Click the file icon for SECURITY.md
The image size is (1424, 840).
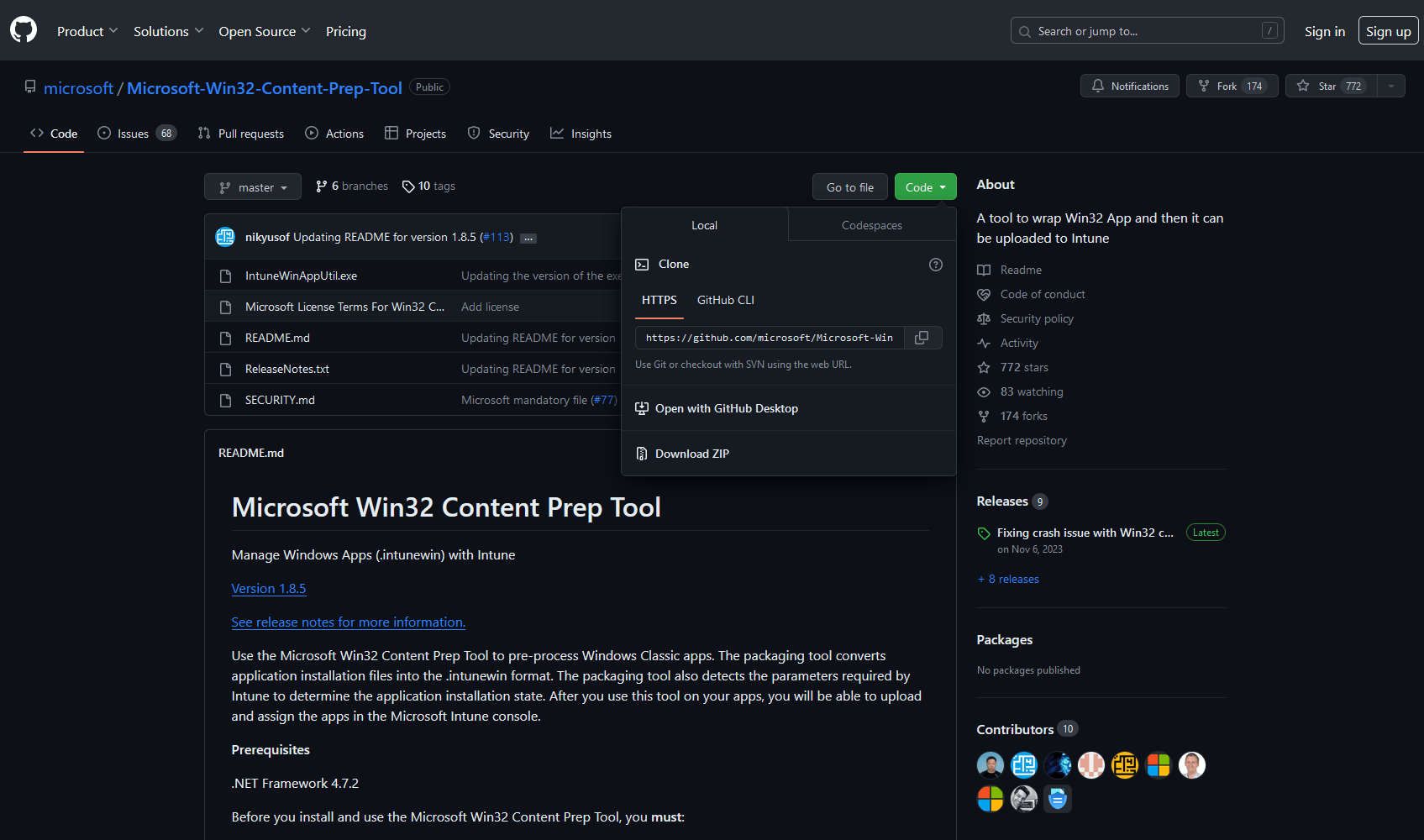[225, 401]
